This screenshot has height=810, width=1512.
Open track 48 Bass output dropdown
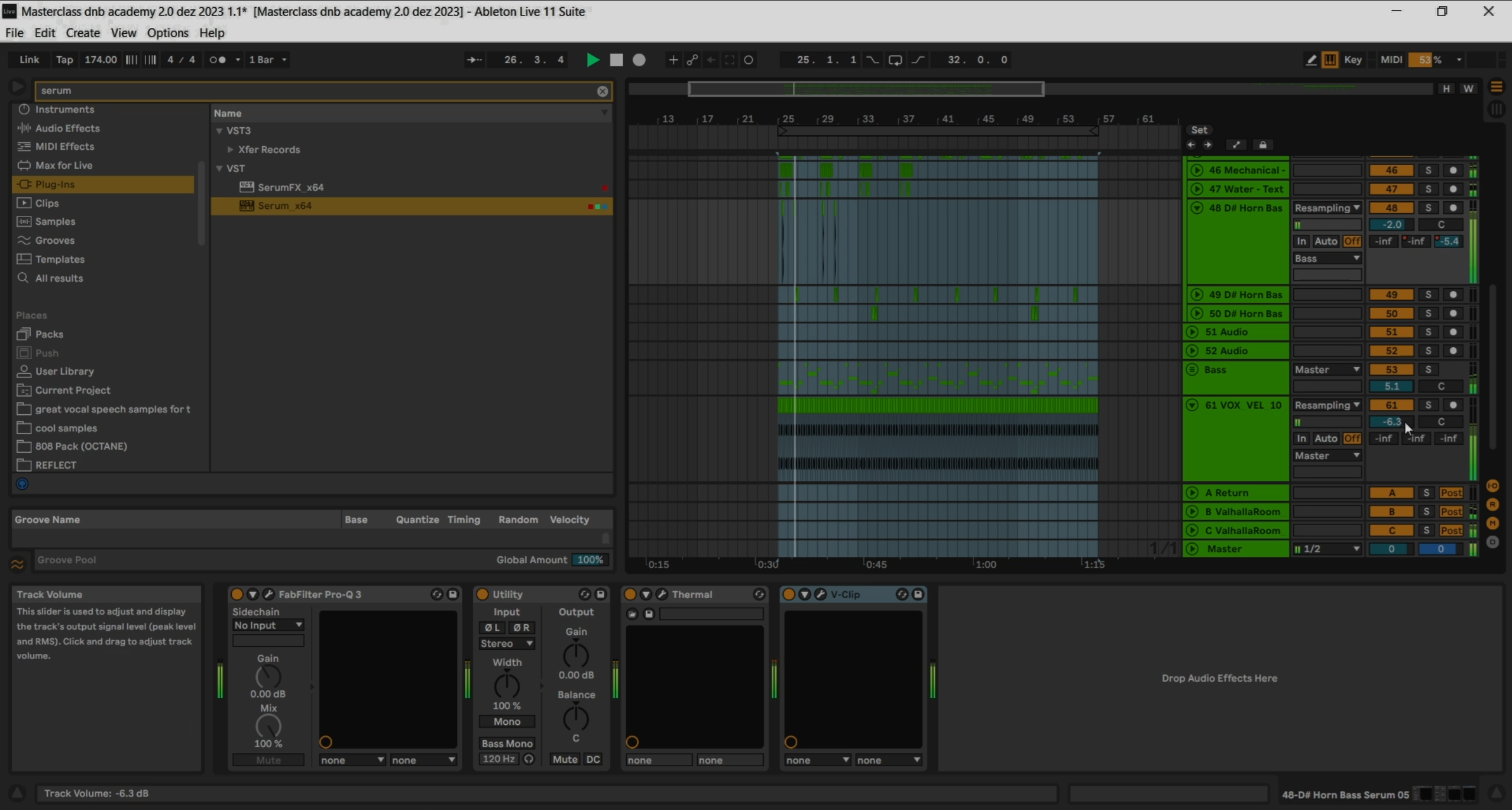point(1327,259)
